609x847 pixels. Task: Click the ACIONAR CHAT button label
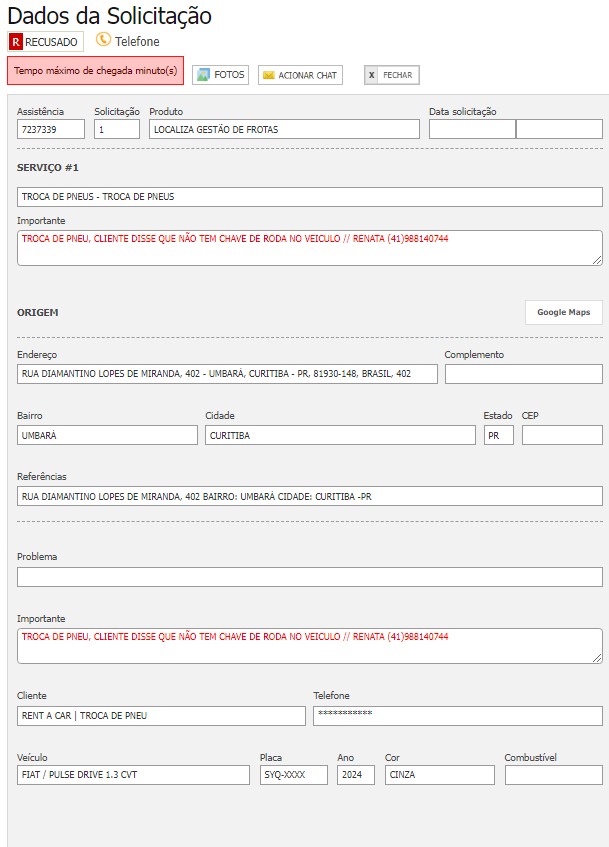(x=308, y=76)
